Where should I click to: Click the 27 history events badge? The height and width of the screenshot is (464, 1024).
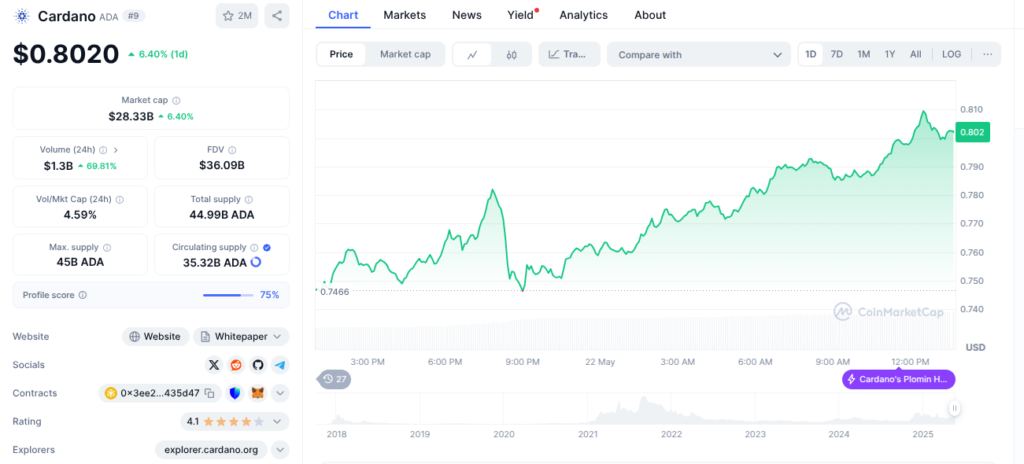coord(334,379)
